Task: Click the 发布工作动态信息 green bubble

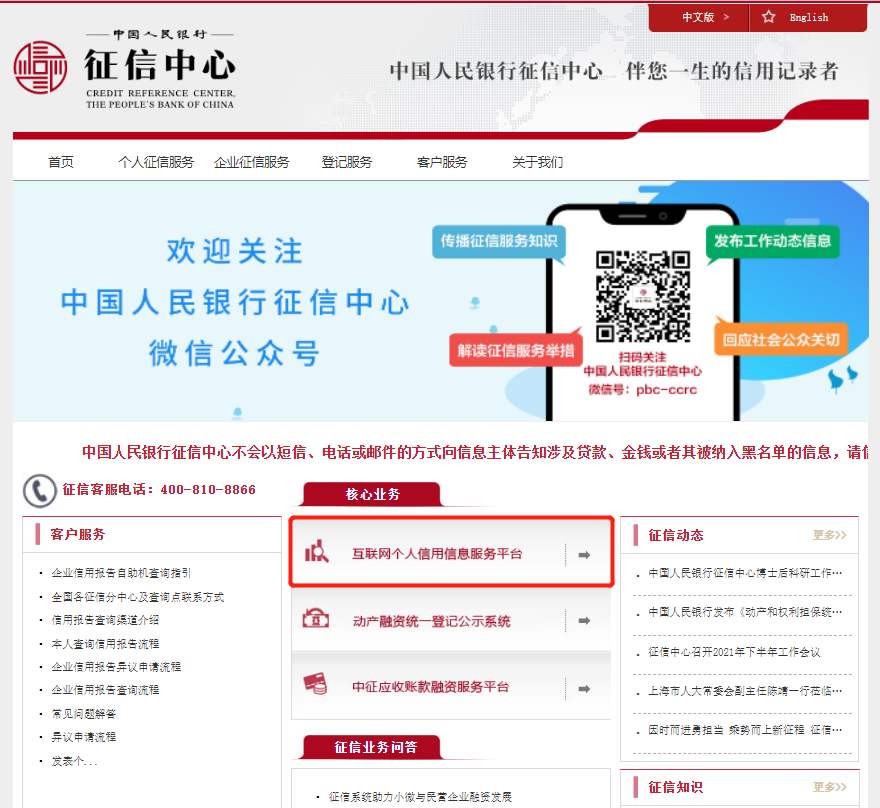Action: [x=773, y=241]
